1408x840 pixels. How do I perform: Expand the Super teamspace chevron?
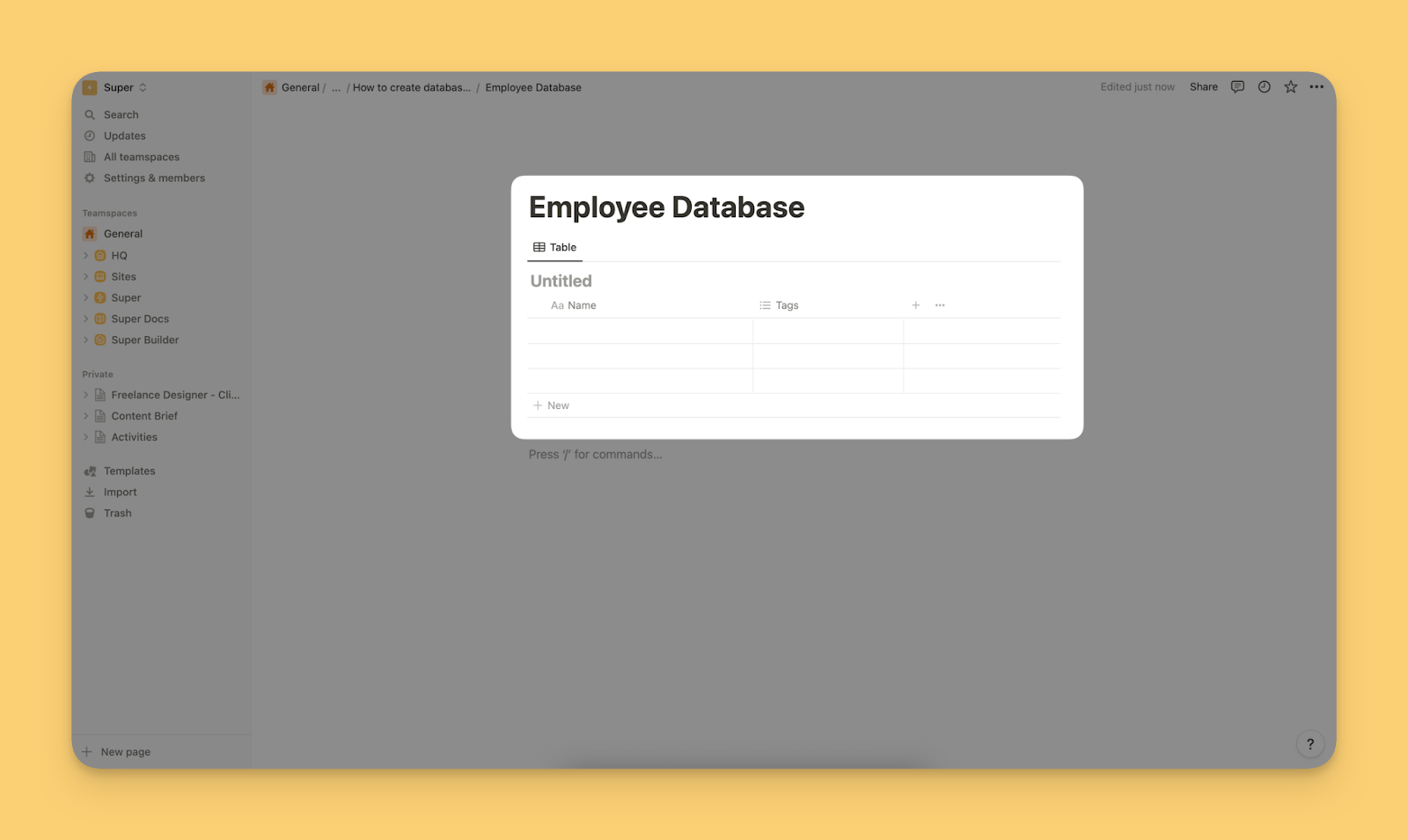pos(86,298)
